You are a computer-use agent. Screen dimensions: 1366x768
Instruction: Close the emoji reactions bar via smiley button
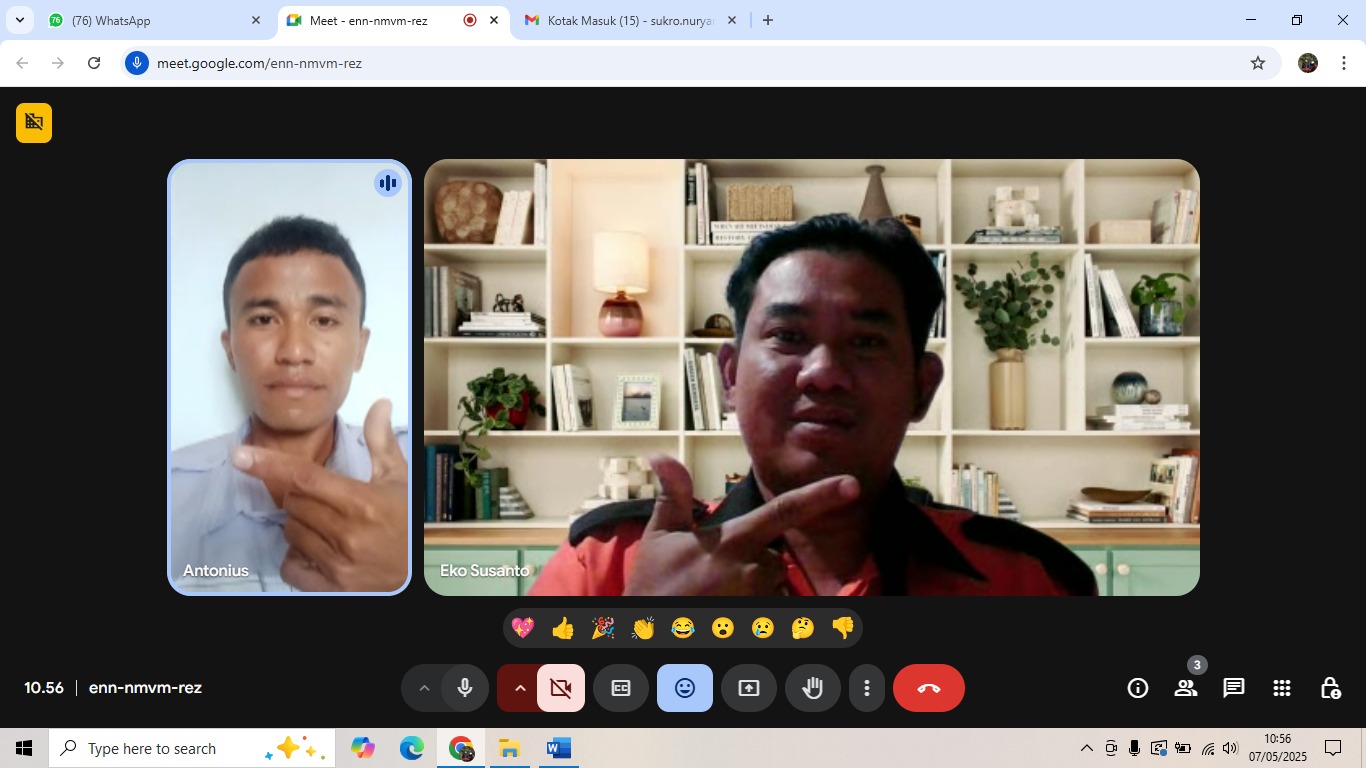(x=685, y=688)
